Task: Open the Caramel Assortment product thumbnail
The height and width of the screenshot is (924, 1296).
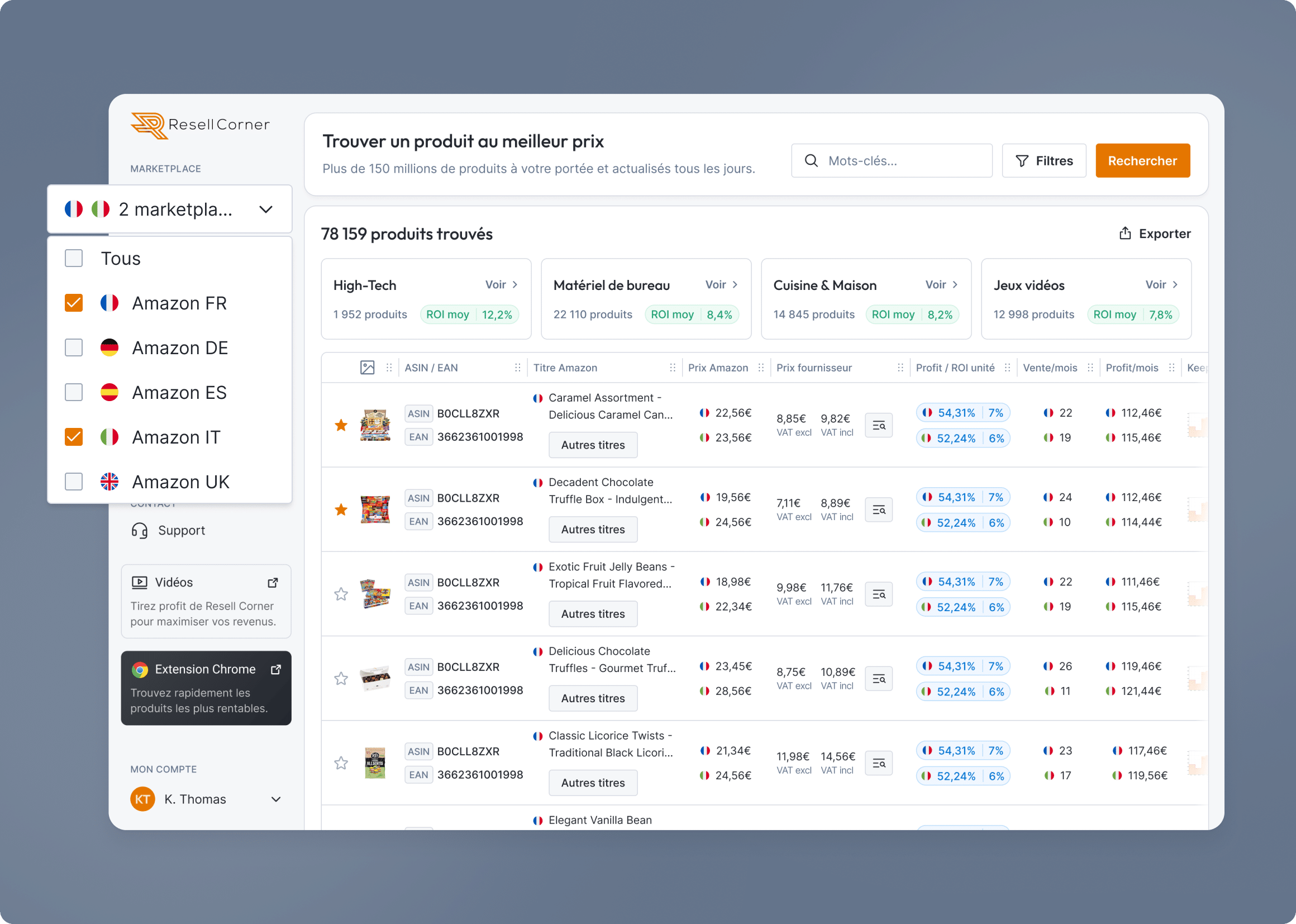Action: point(375,425)
